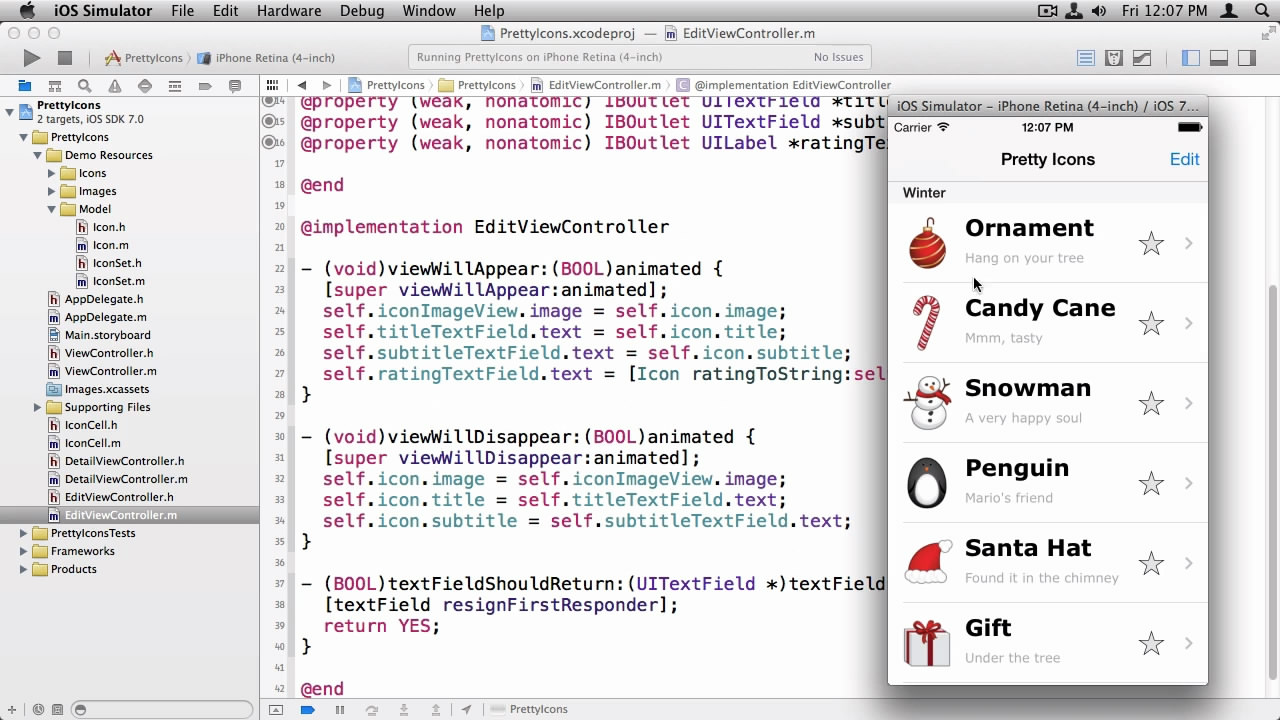Stop the running app in Xcode

coord(65,58)
